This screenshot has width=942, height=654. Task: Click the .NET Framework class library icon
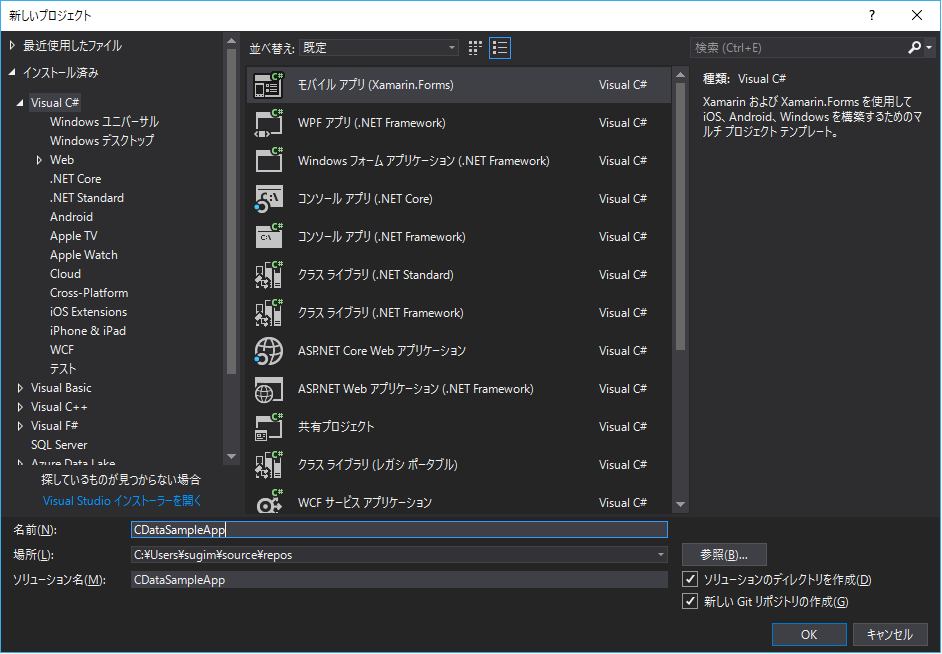click(x=269, y=313)
